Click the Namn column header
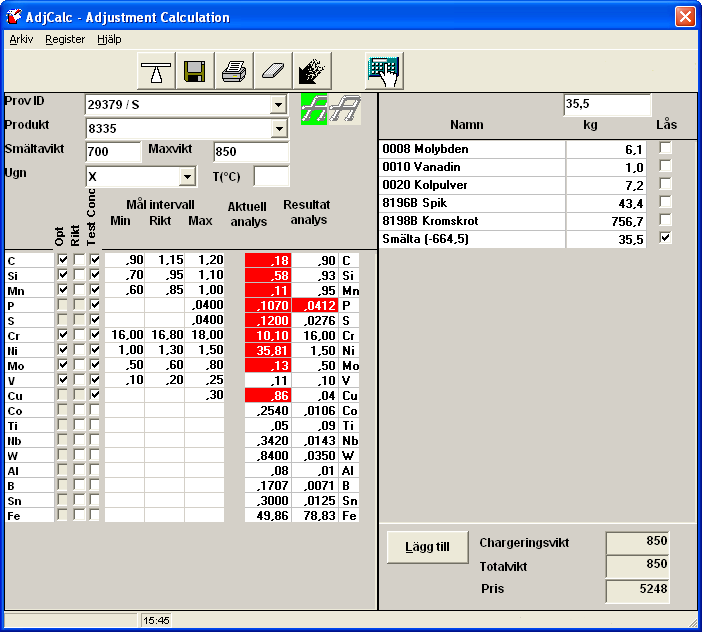 click(467, 125)
